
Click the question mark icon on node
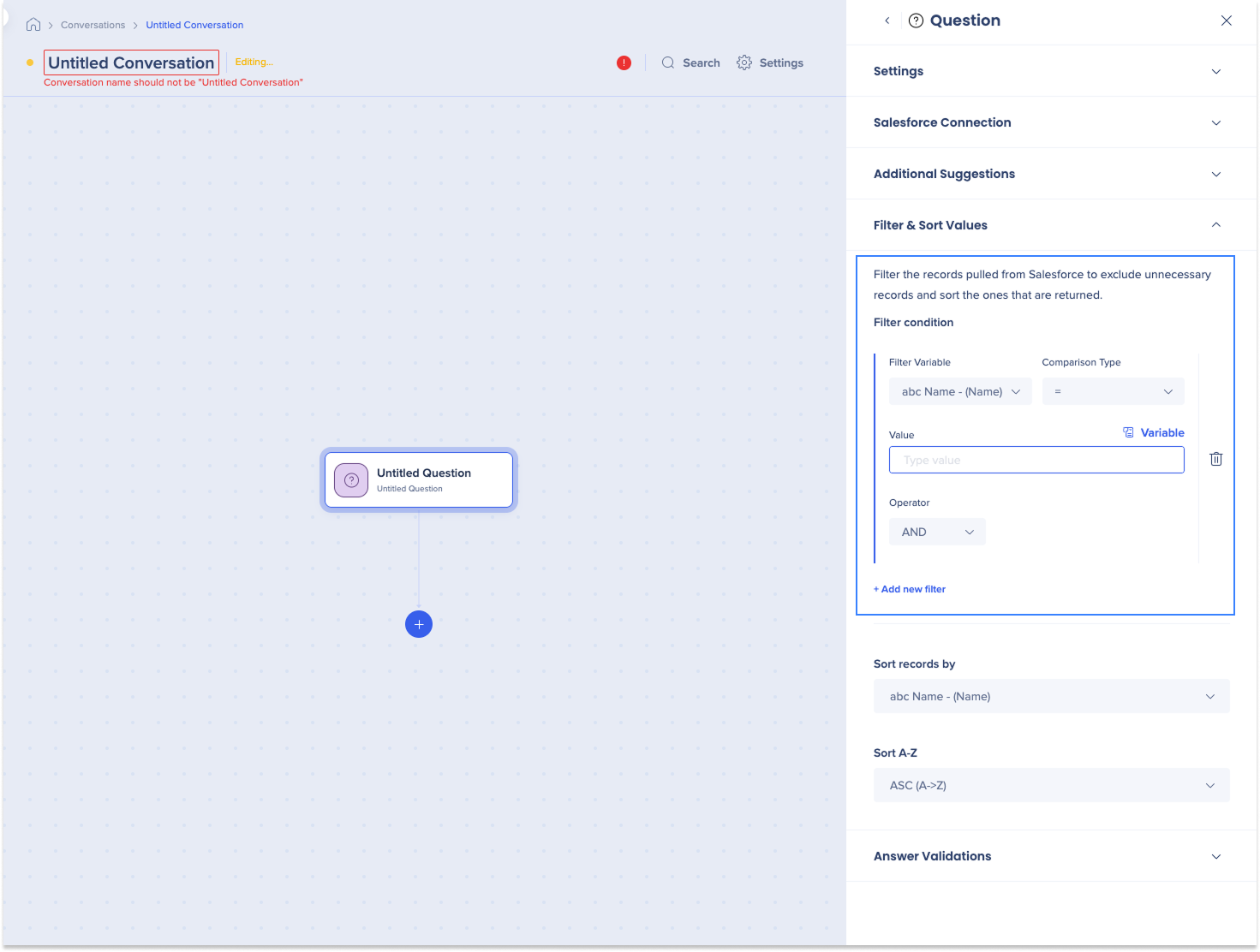pyautogui.click(x=351, y=480)
